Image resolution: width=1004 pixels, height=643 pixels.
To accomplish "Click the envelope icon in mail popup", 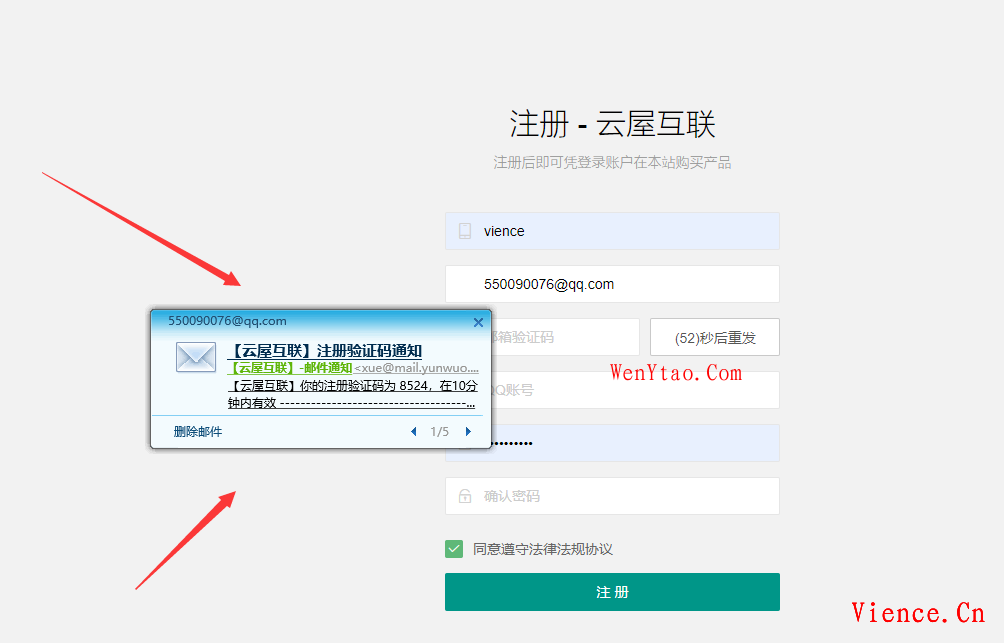I will pyautogui.click(x=196, y=357).
